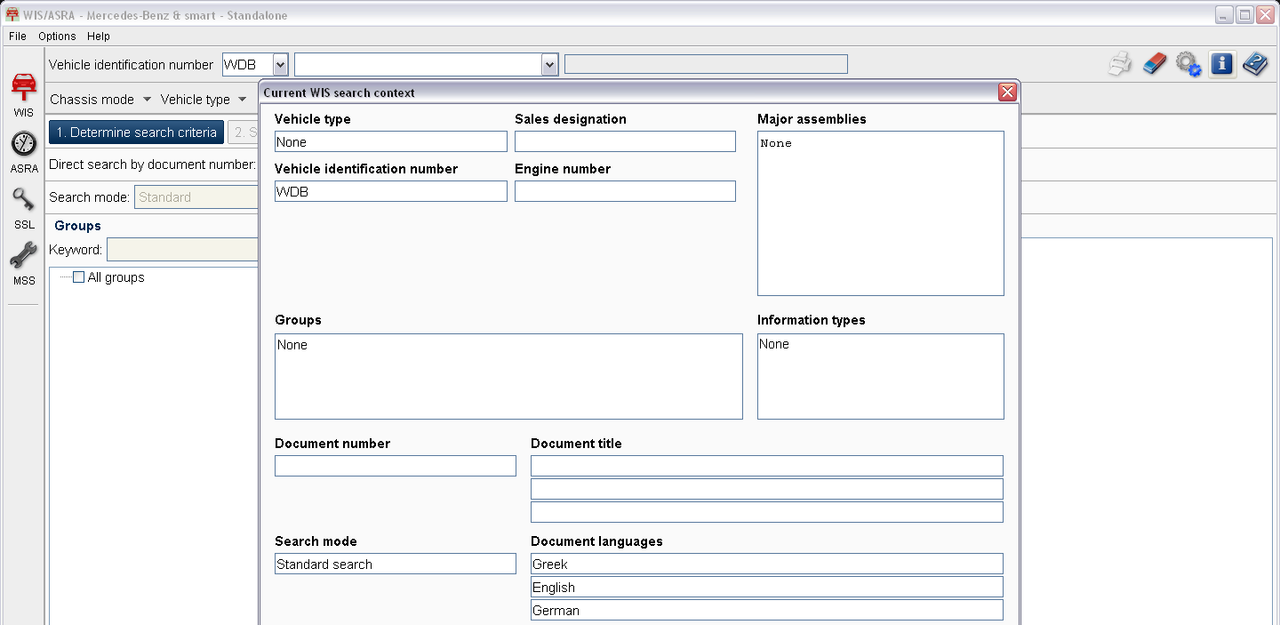The height and width of the screenshot is (625, 1280).
Task: Open the Help menu
Action: [x=98, y=36]
